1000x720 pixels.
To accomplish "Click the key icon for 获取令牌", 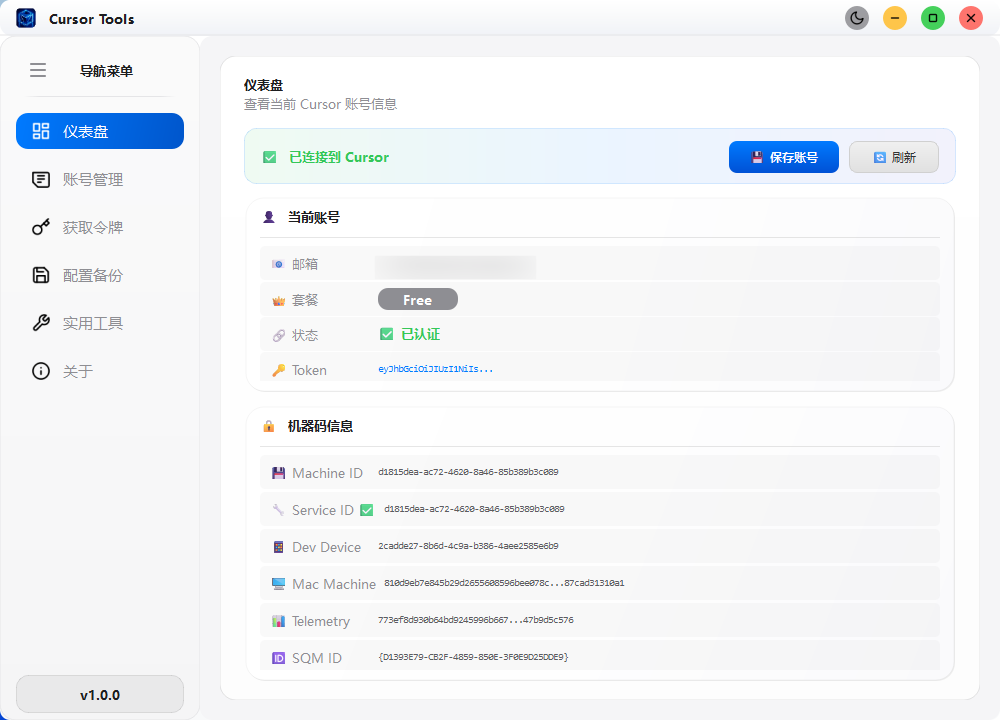I will pos(41,227).
